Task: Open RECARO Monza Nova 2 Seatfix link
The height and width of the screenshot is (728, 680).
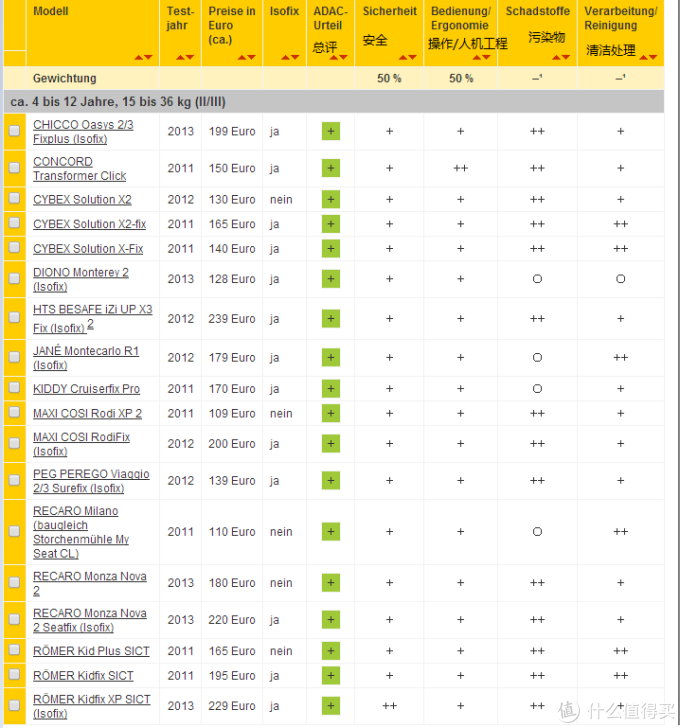Action: [x=90, y=620]
